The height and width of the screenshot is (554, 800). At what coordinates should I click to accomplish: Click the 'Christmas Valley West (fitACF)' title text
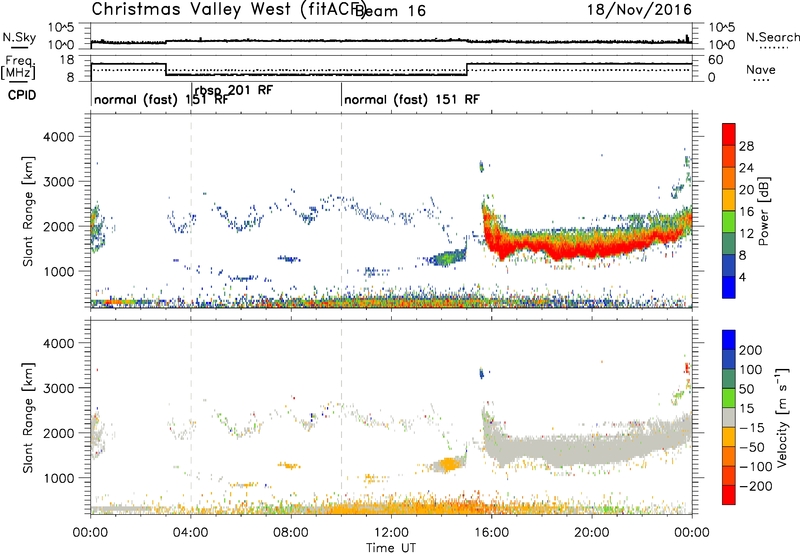[228, 9]
